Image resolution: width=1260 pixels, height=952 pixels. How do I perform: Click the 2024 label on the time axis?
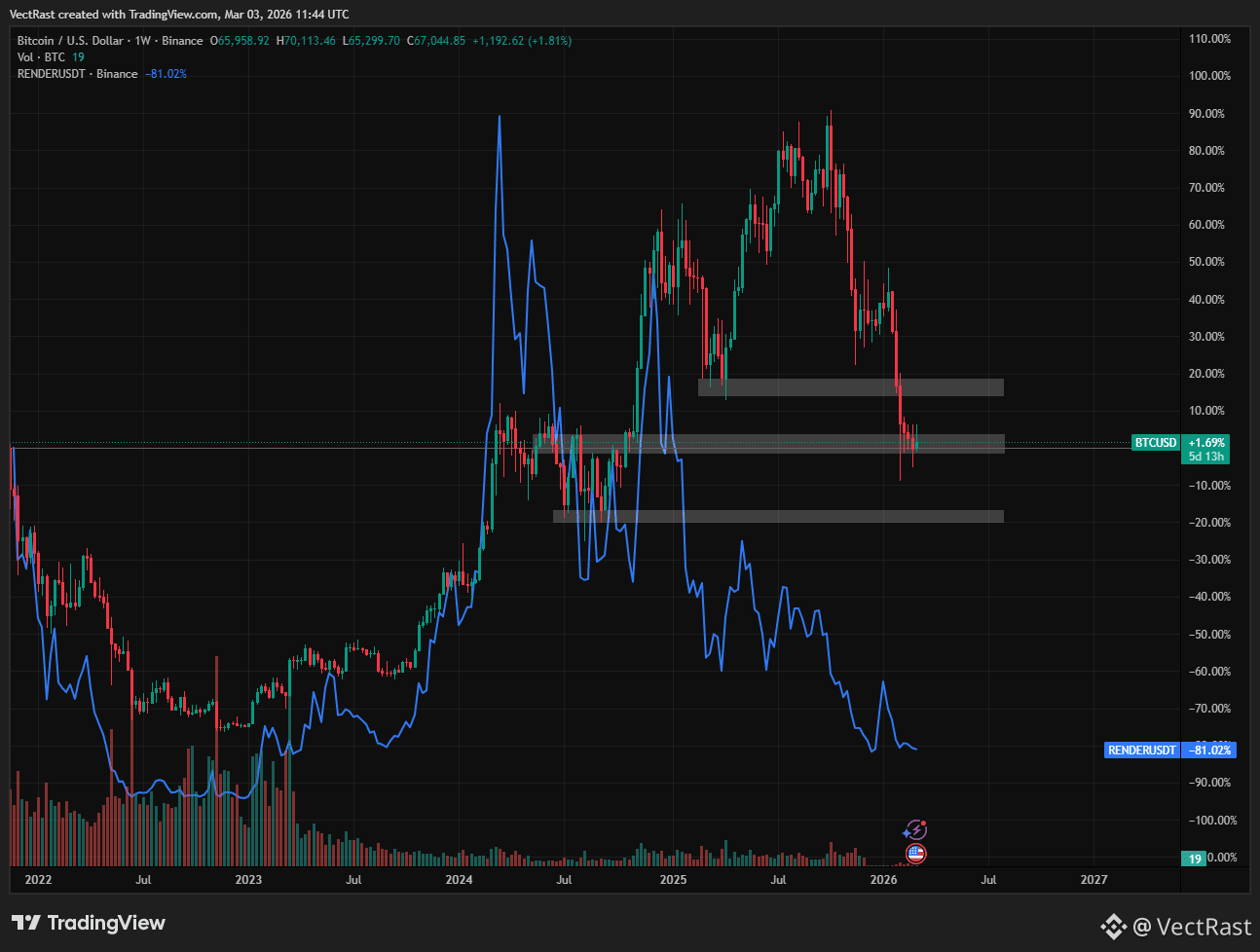[x=459, y=880]
